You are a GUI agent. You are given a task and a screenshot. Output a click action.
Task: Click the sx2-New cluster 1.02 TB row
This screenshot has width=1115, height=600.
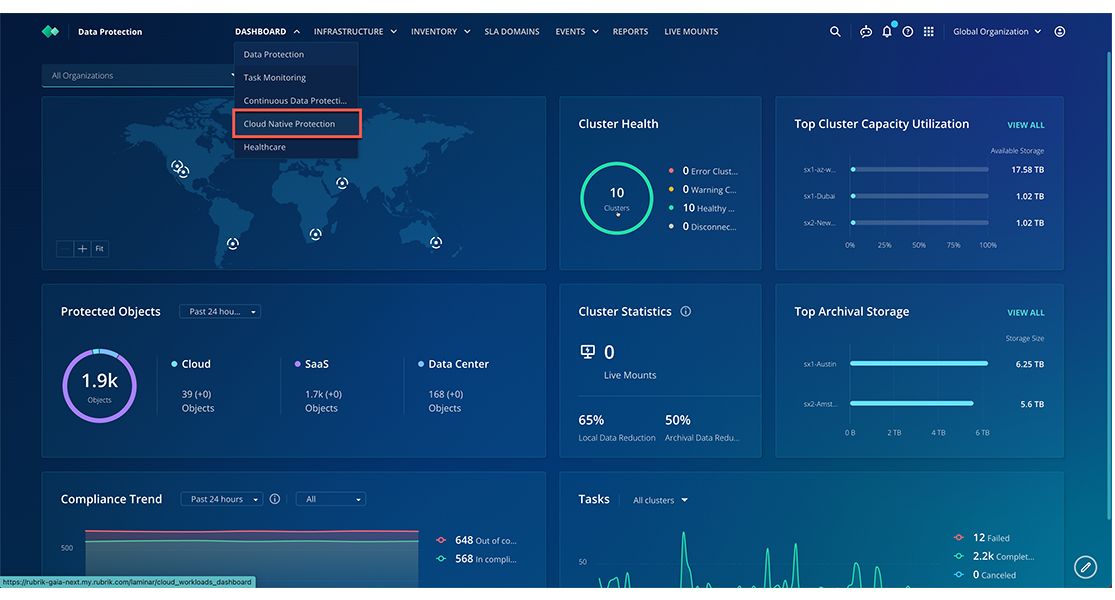(x=923, y=223)
